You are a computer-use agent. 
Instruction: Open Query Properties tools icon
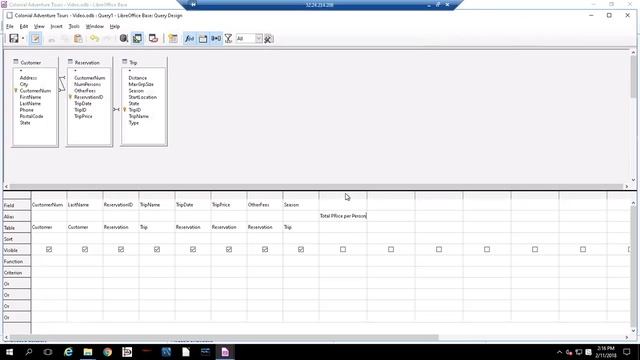pyautogui.click(x=269, y=38)
